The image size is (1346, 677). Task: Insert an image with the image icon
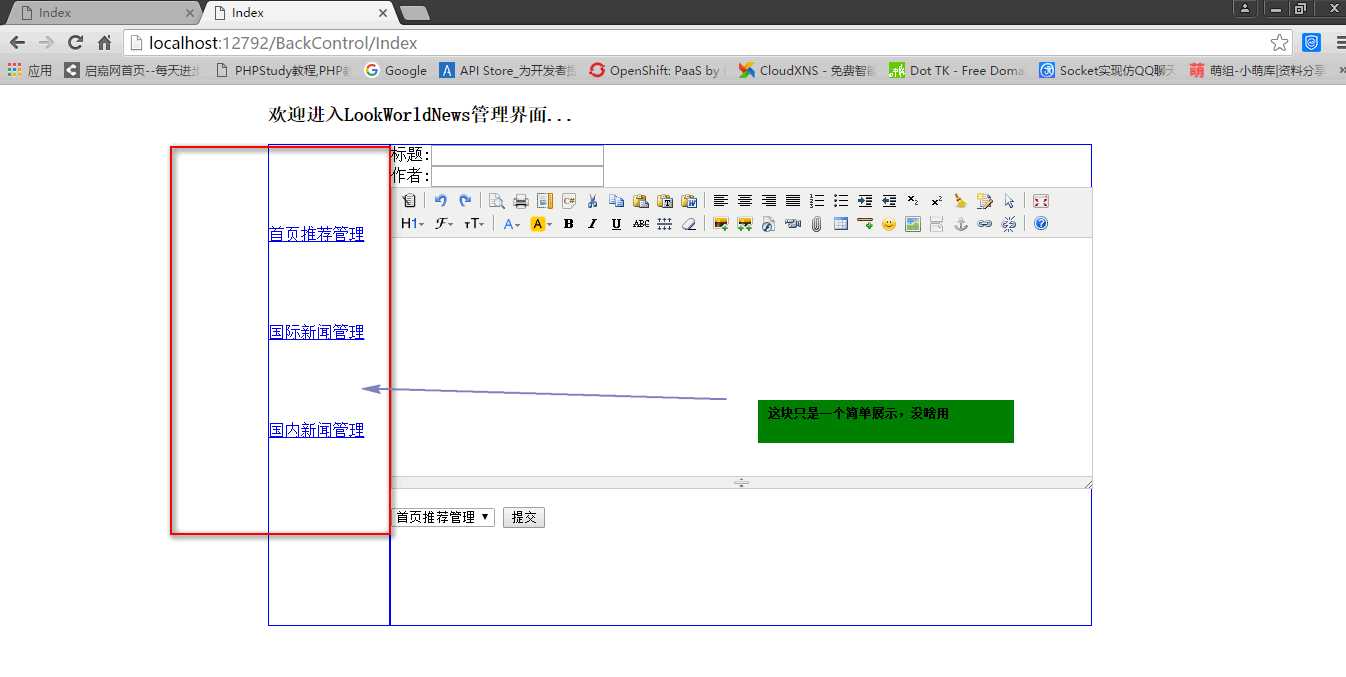[x=721, y=224]
